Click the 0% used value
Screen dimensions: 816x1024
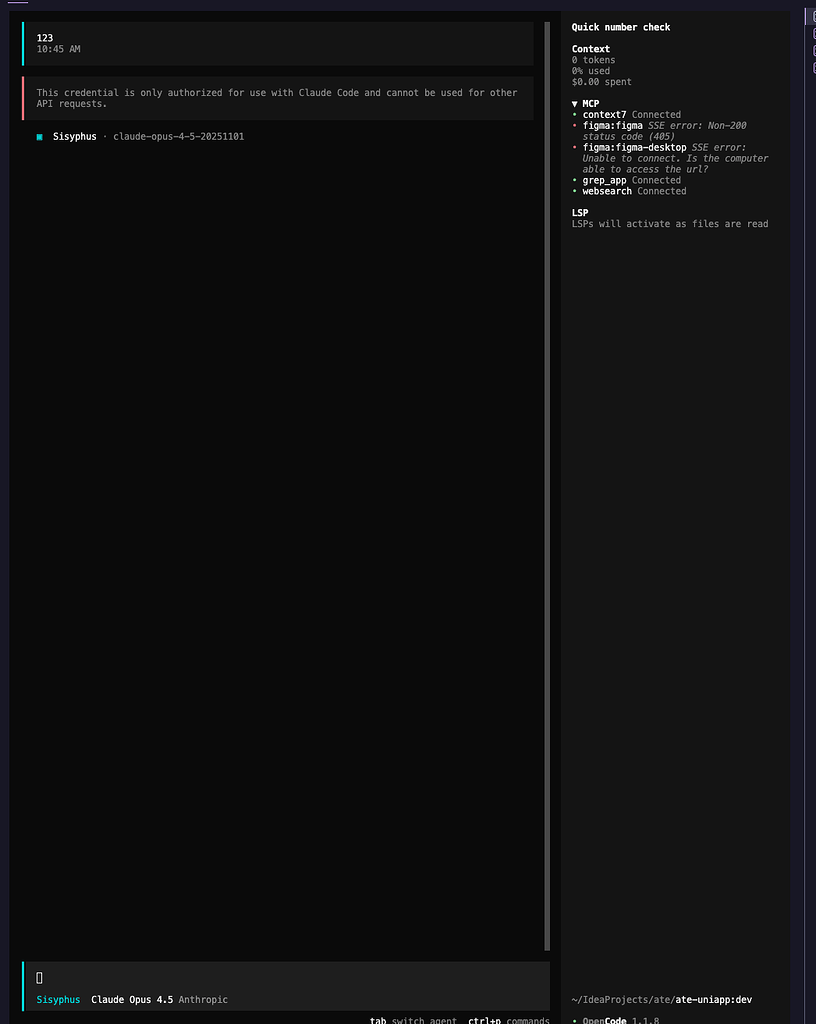(x=591, y=71)
